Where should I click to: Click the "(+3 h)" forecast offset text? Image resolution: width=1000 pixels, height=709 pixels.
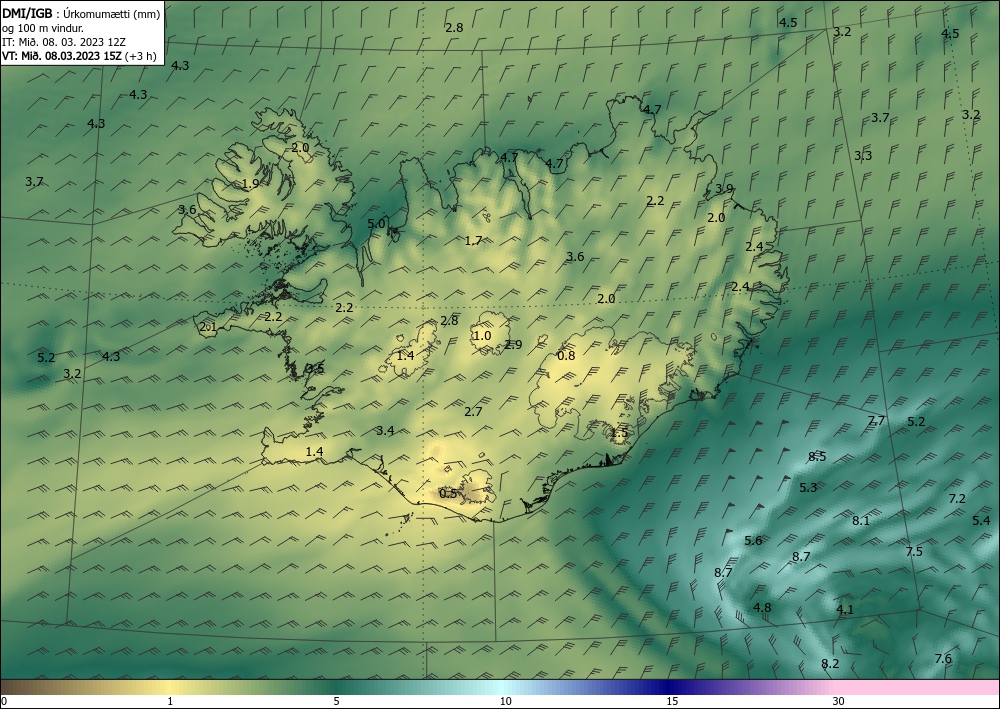click(x=141, y=56)
